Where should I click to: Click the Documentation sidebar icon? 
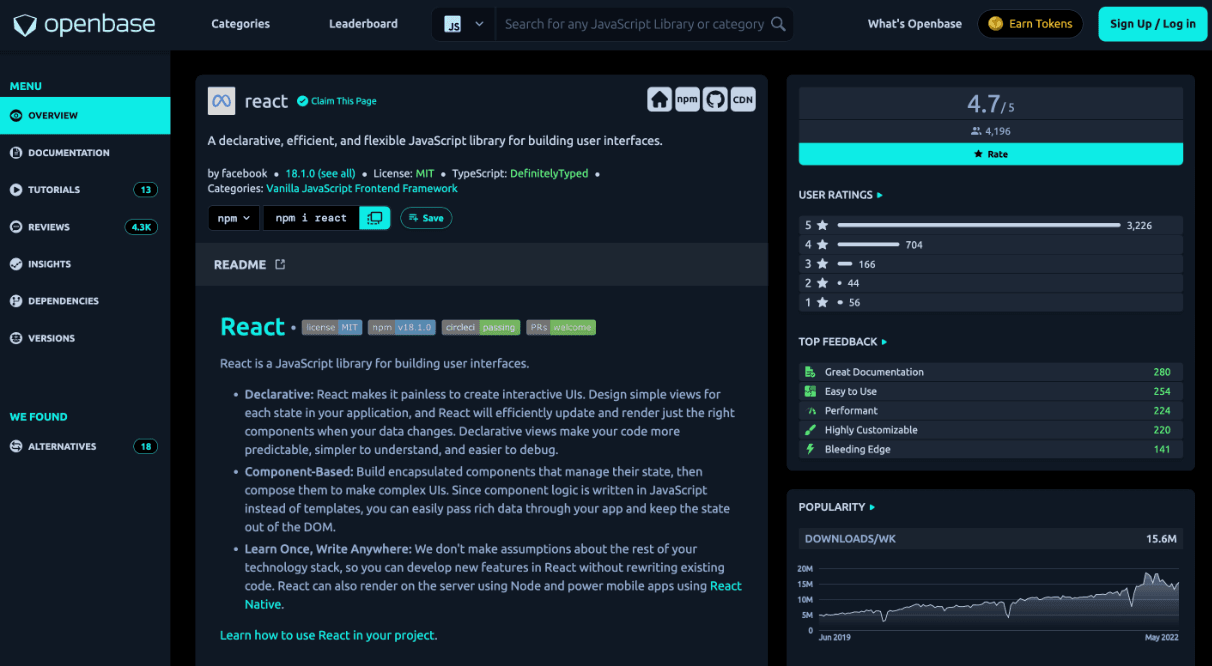pyautogui.click(x=16, y=152)
